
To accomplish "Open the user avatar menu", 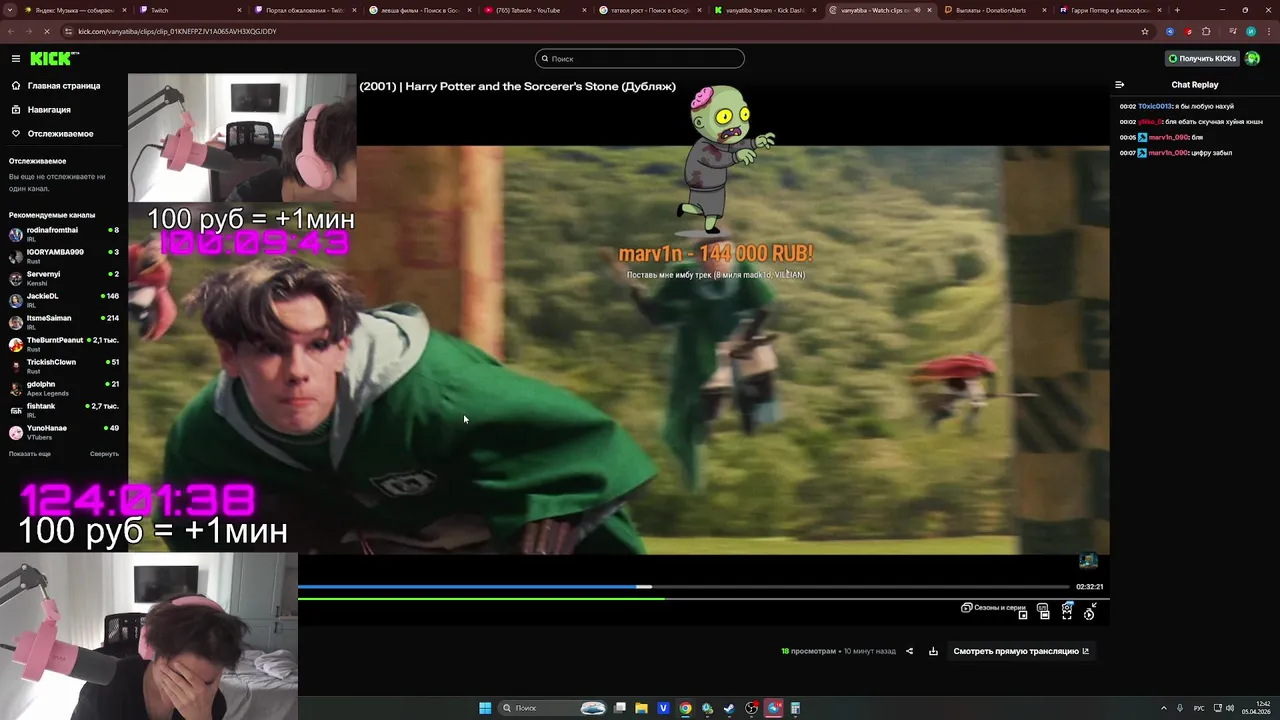I will [x=1253, y=59].
